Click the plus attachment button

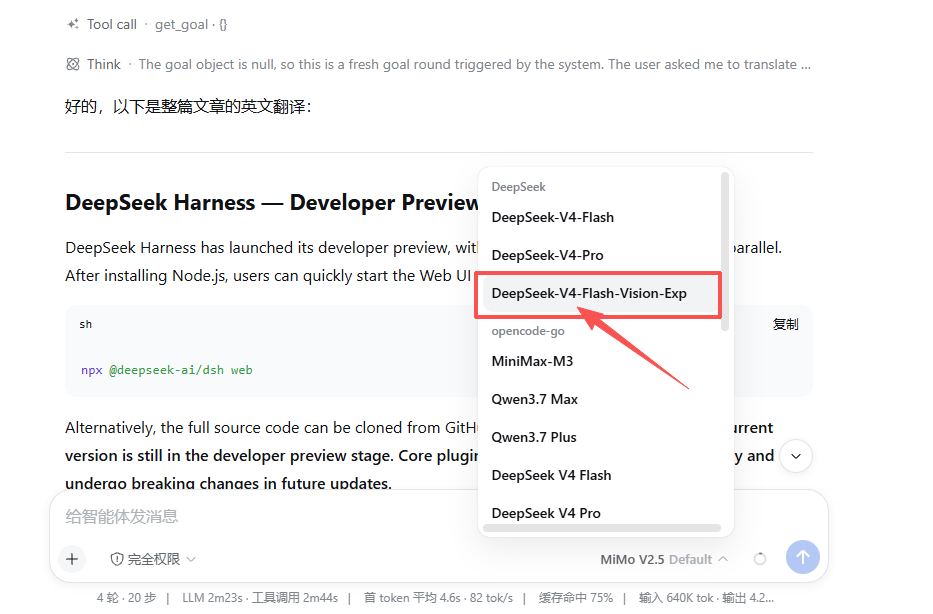click(72, 559)
